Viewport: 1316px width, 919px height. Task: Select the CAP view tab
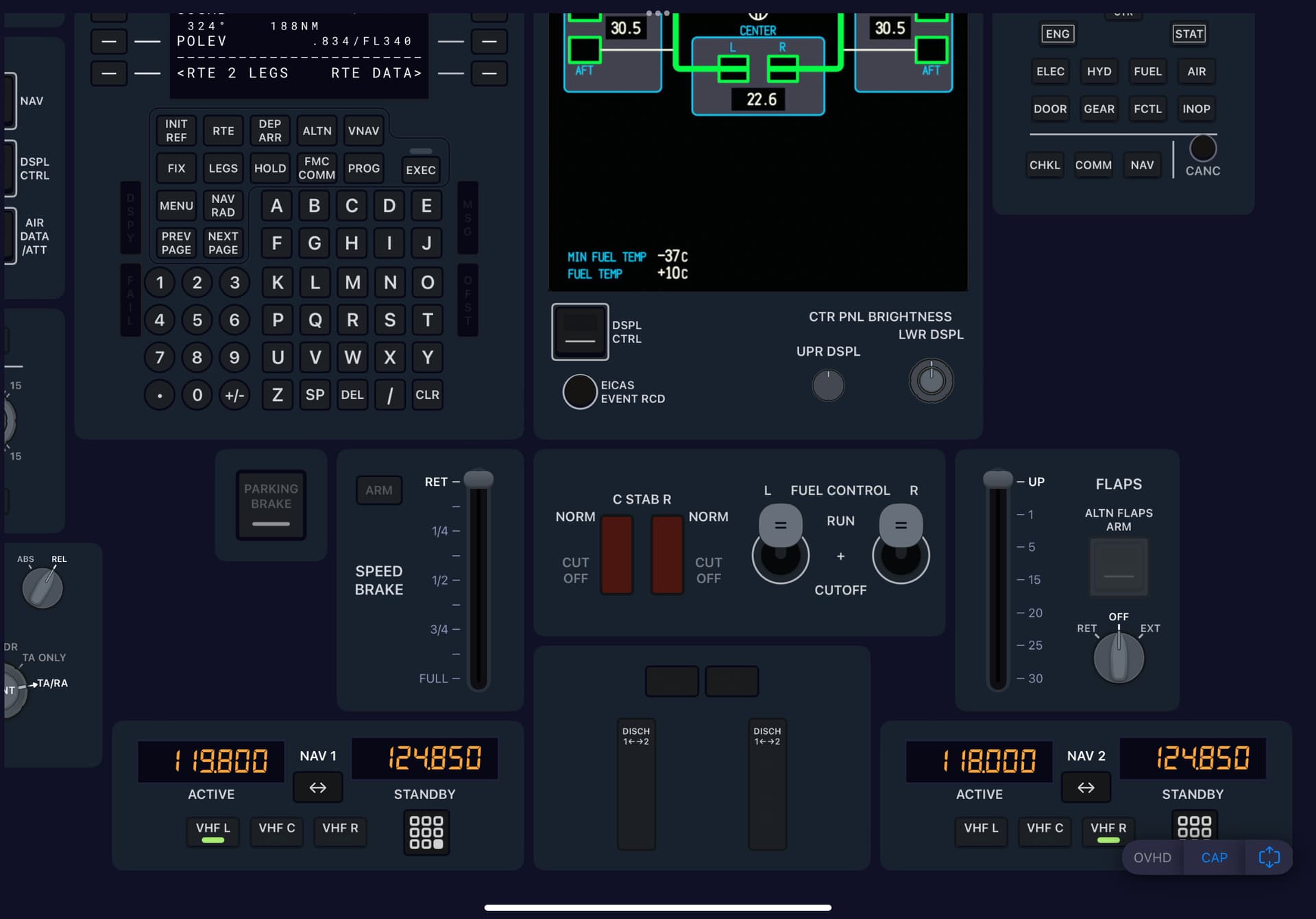click(1214, 857)
